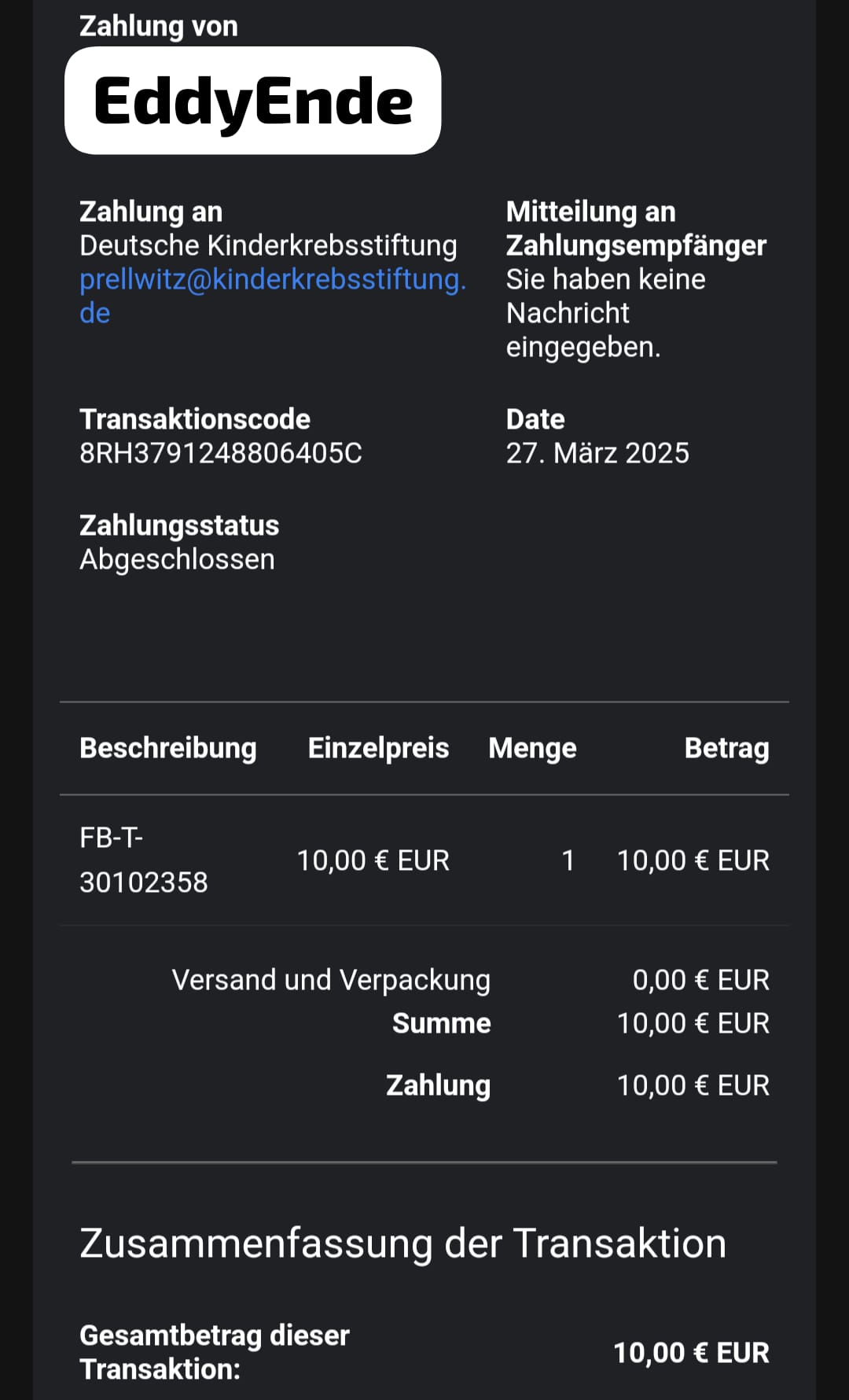Click the Beschreibung column header
849x1400 pixels.
point(167,748)
